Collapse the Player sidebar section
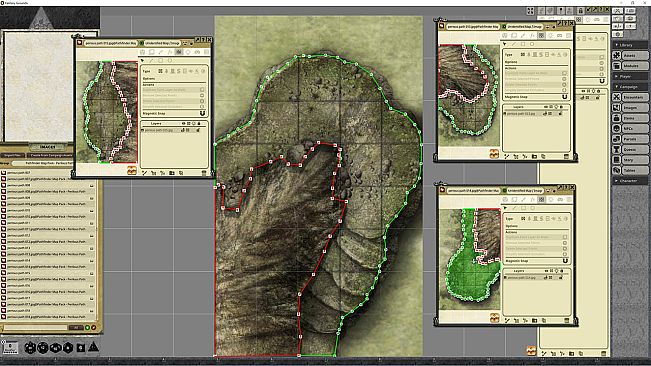The height and width of the screenshot is (366, 651). 630,76
